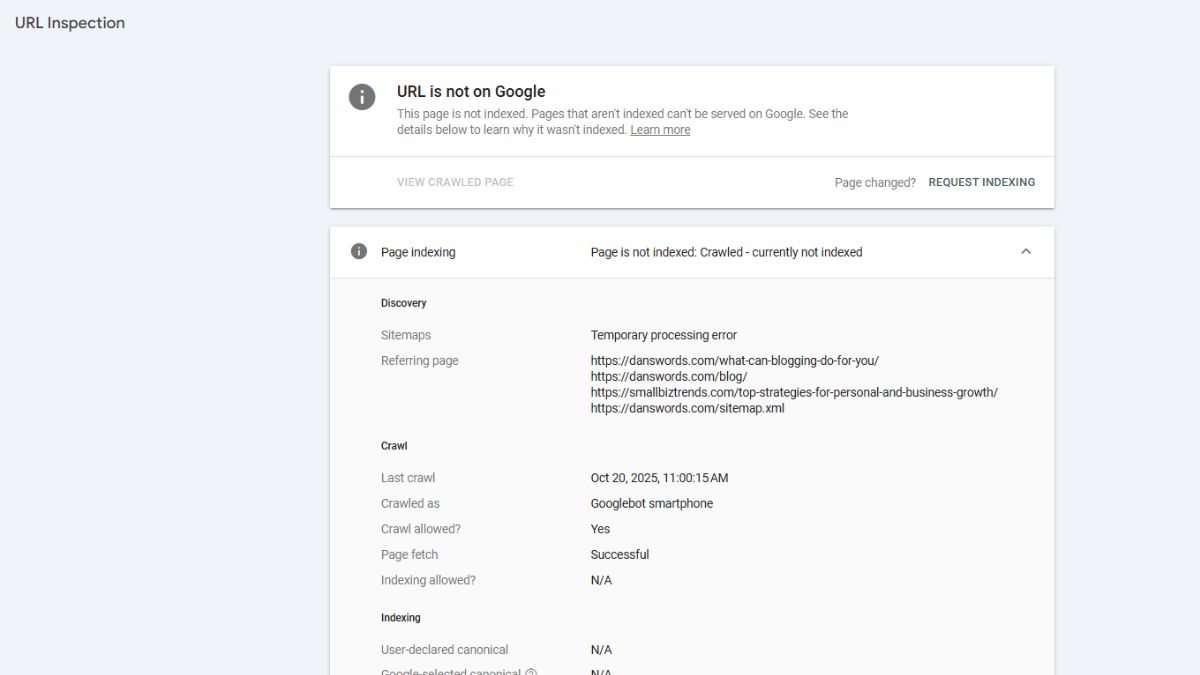Screen dimensions: 1200x675
Task: Click the Page fetch 'Successful' value
Action: click(x=619, y=555)
